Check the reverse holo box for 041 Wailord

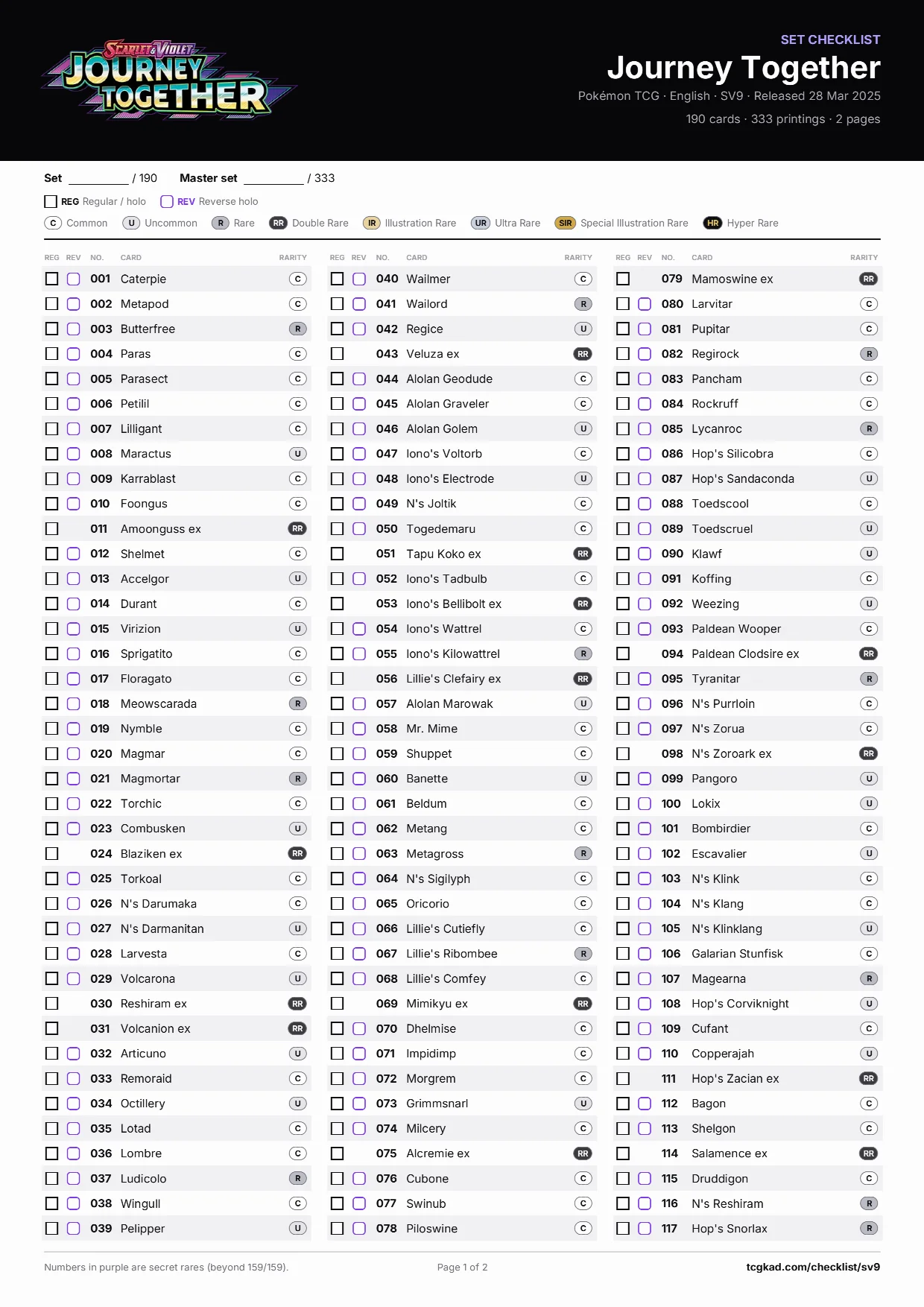click(359, 304)
